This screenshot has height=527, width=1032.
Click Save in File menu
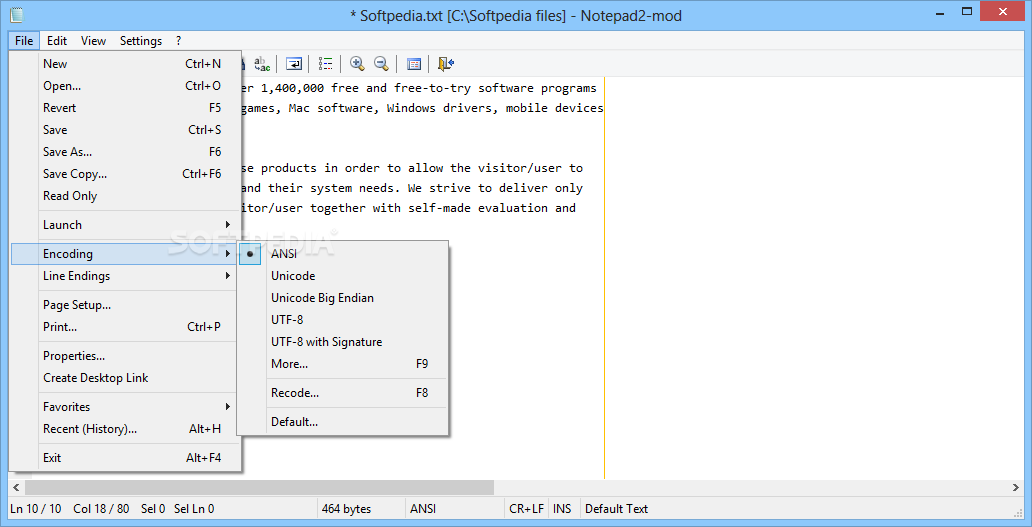[126, 130]
